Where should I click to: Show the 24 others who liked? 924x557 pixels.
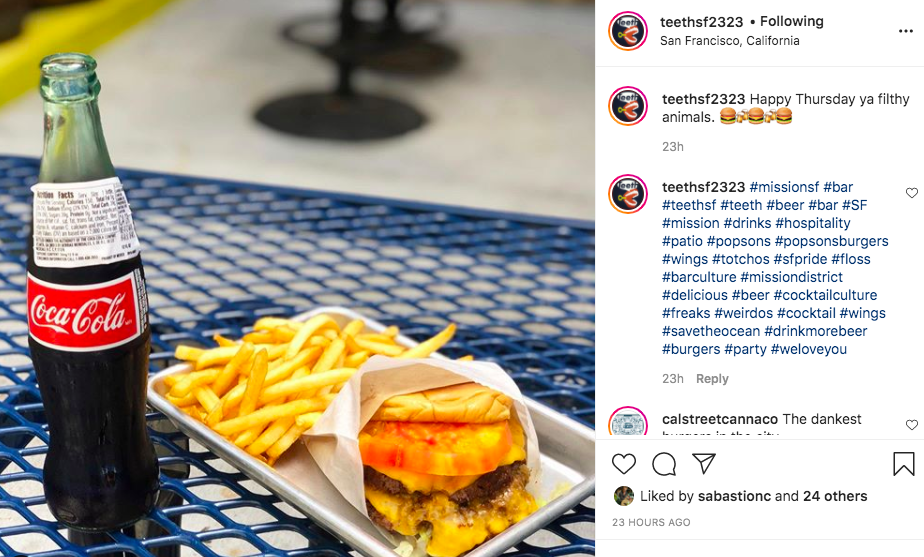click(835, 496)
